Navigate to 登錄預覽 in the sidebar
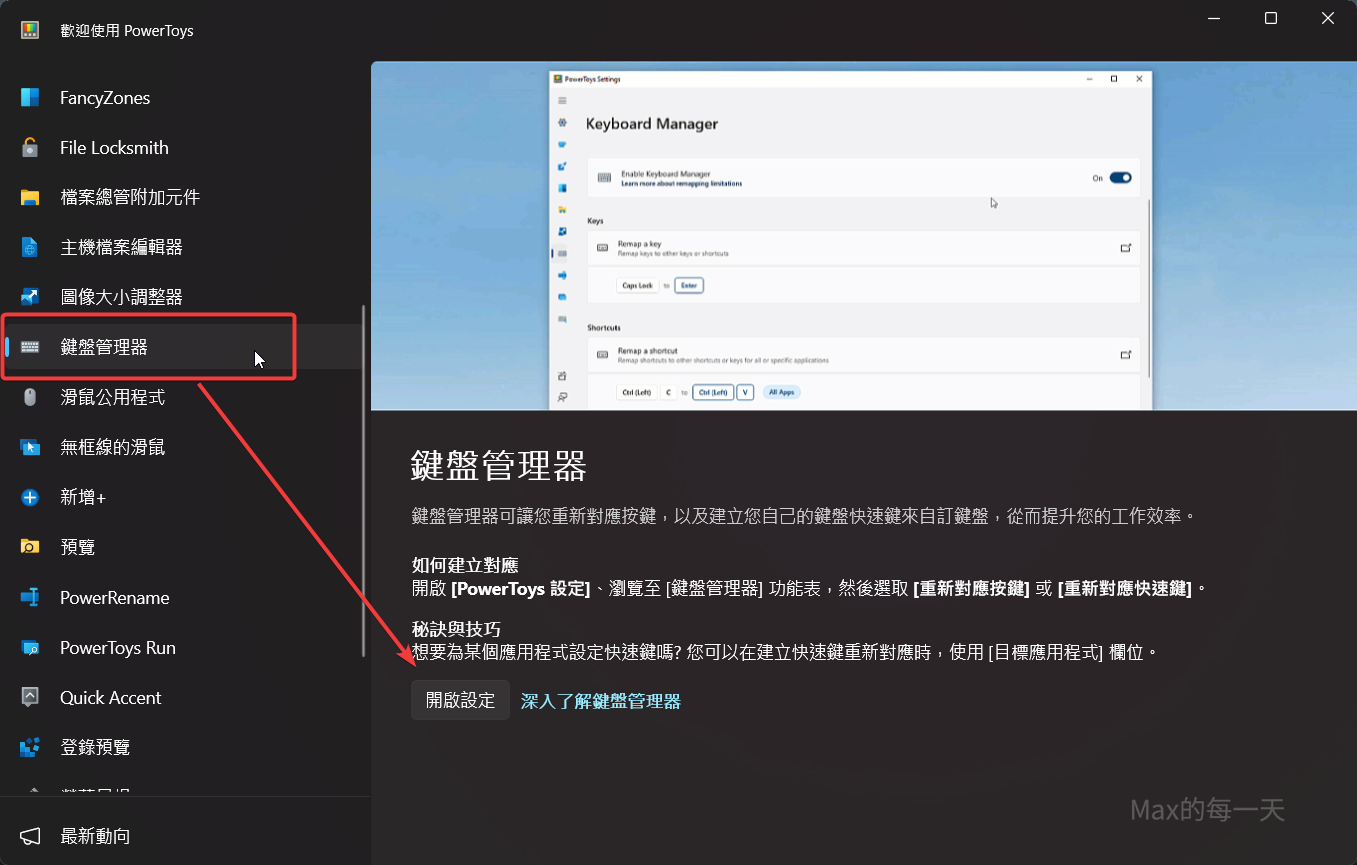The height and width of the screenshot is (865, 1357). [x=95, y=747]
